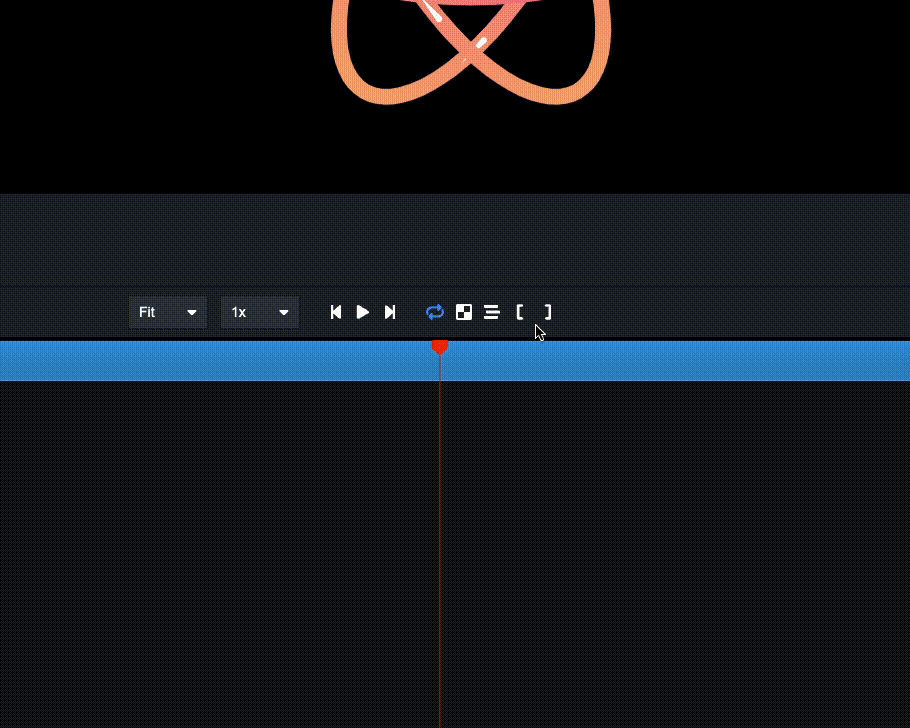Click the arrow on the Fit dropdown
Viewport: 910px width, 728px height.
click(x=192, y=312)
